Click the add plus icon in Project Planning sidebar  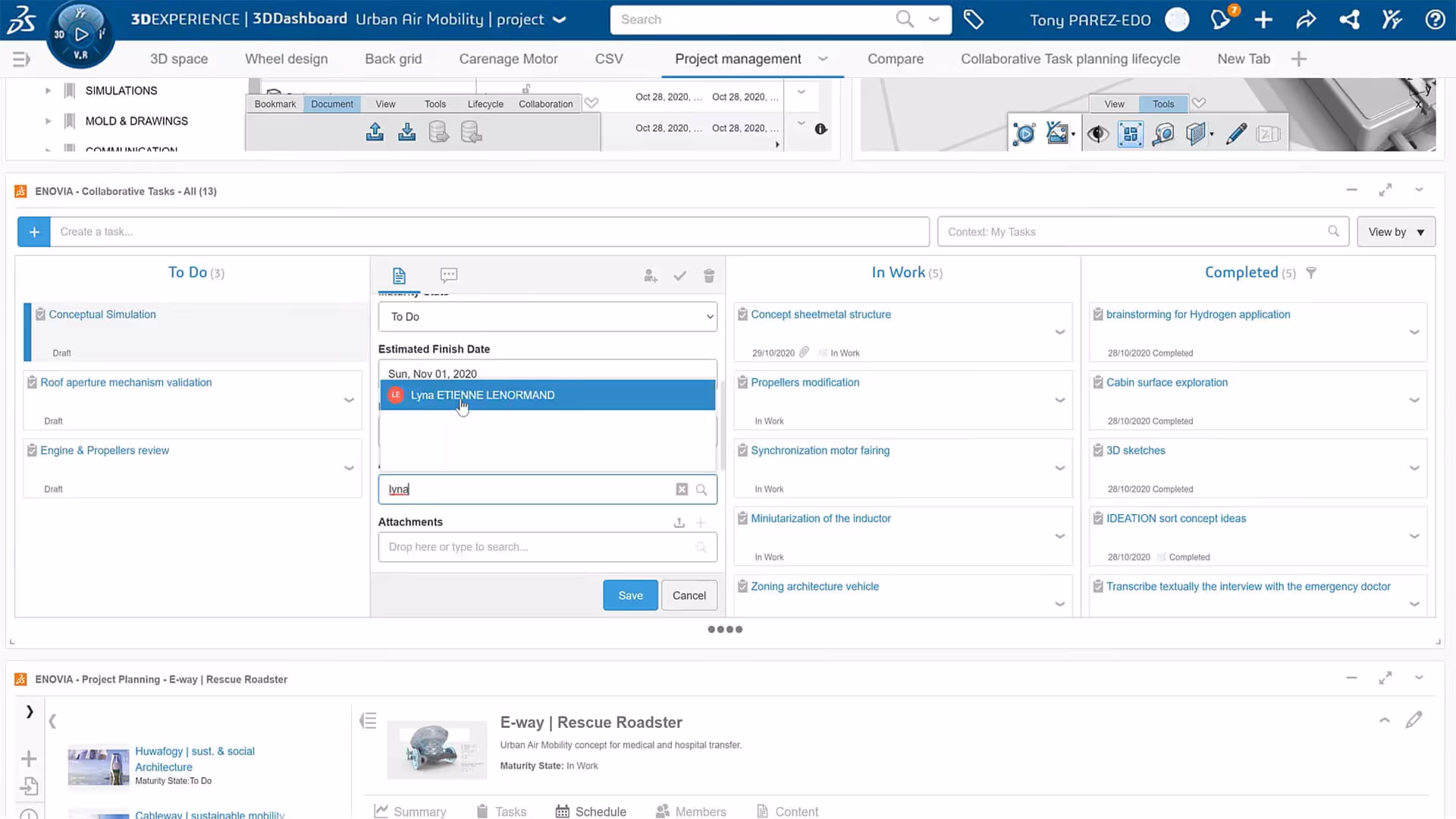[29, 758]
